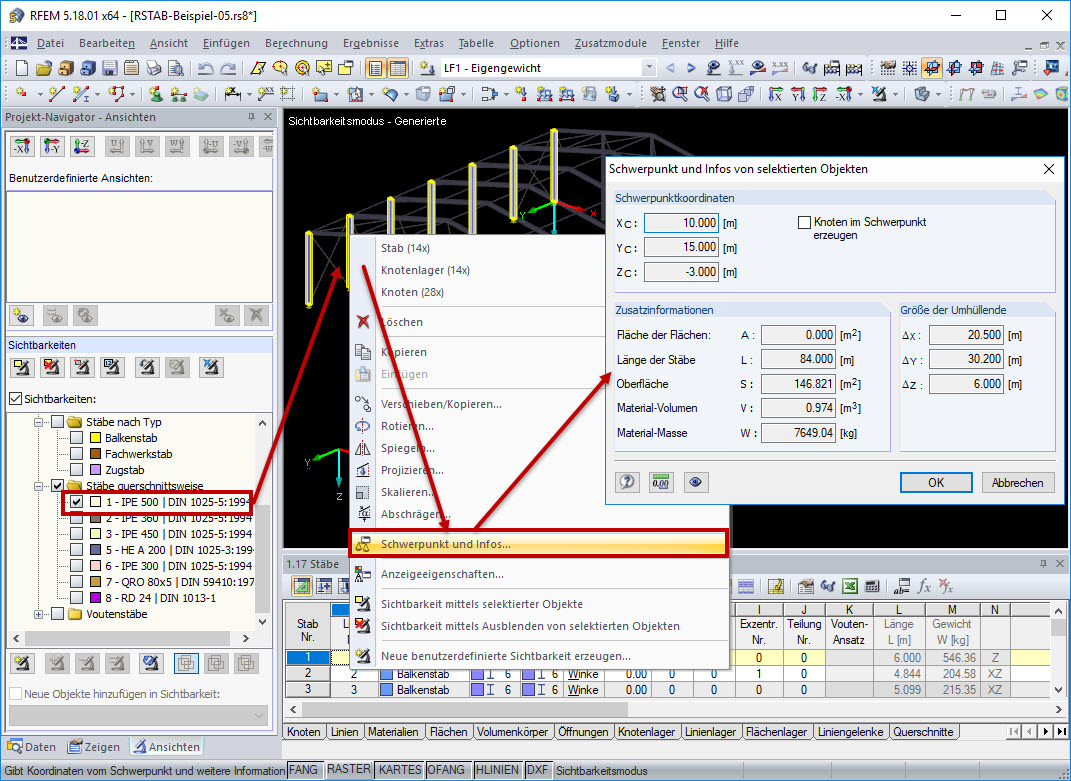Viewport: 1071px width, 781px height.
Task: Expand the Voutenstäbe tree node
Action: (39, 614)
